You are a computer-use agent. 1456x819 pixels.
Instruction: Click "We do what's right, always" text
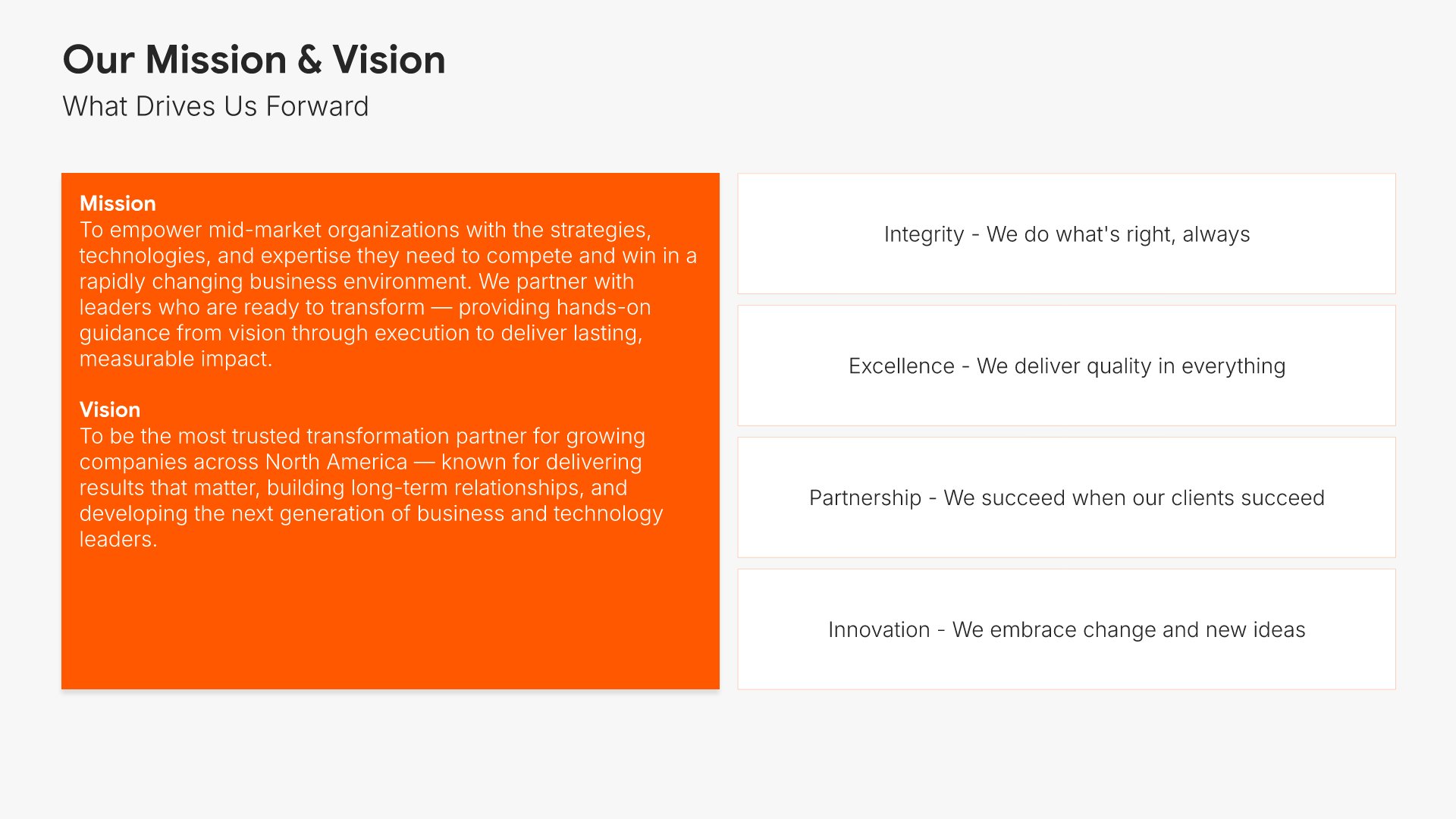1118,234
